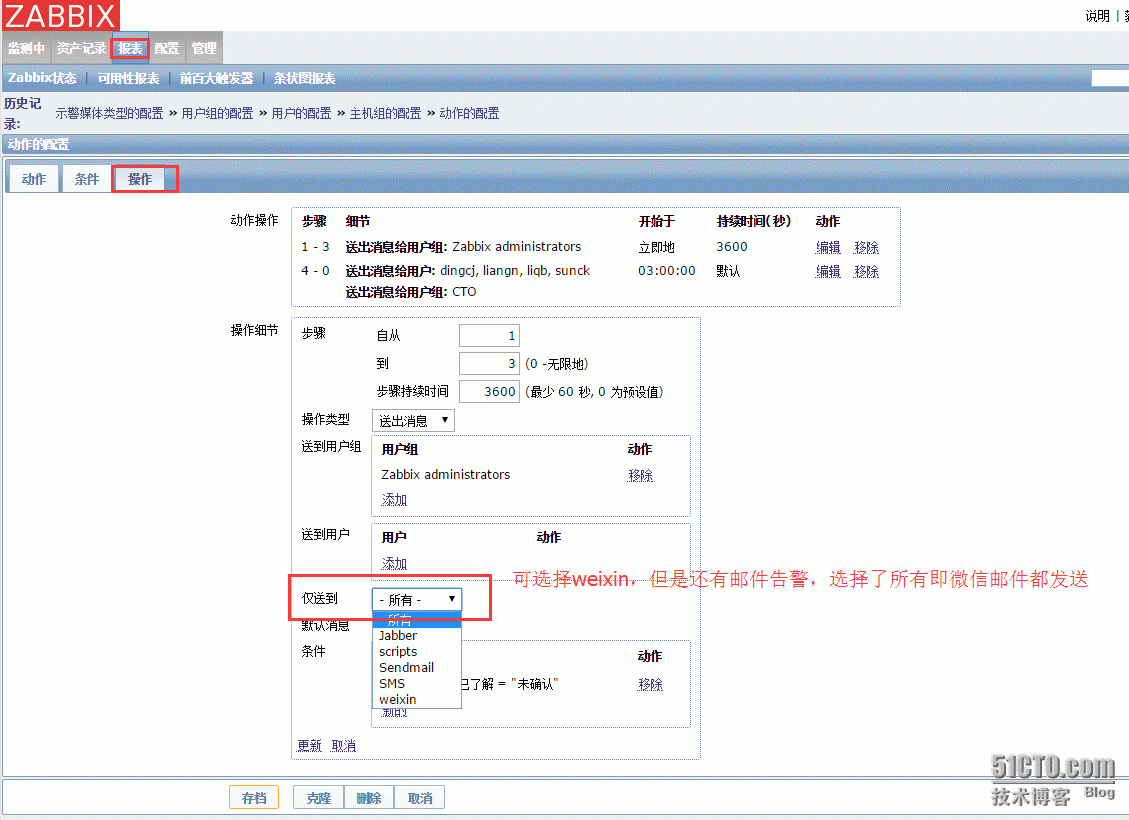1129x820 pixels.
Task: Edit operation step 4 - 0
Action: pyautogui.click(x=828, y=271)
